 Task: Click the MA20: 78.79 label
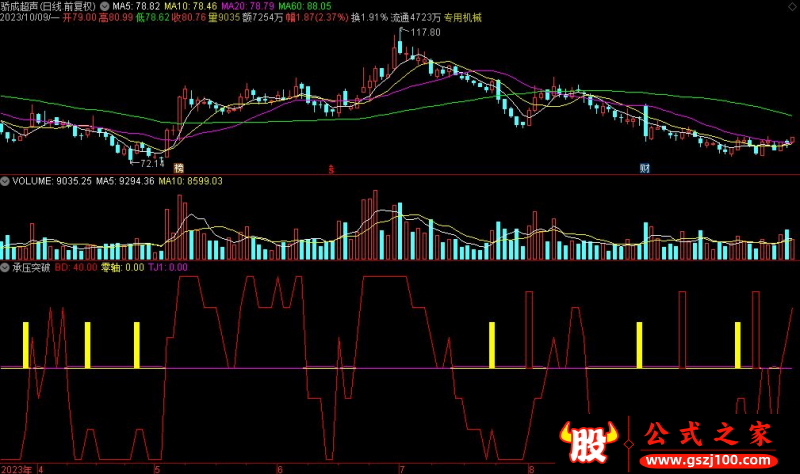[x=248, y=6]
